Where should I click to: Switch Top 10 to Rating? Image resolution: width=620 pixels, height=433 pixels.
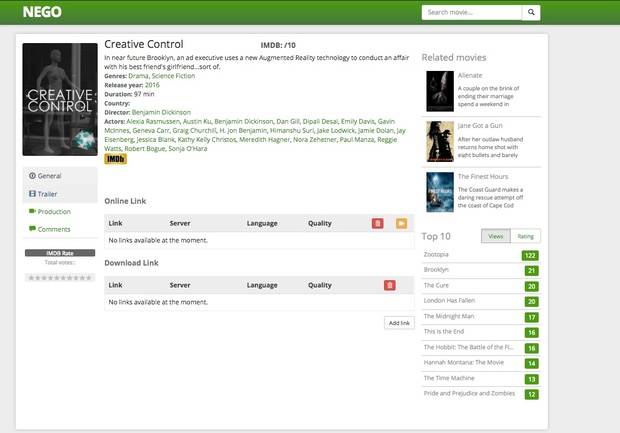525,236
